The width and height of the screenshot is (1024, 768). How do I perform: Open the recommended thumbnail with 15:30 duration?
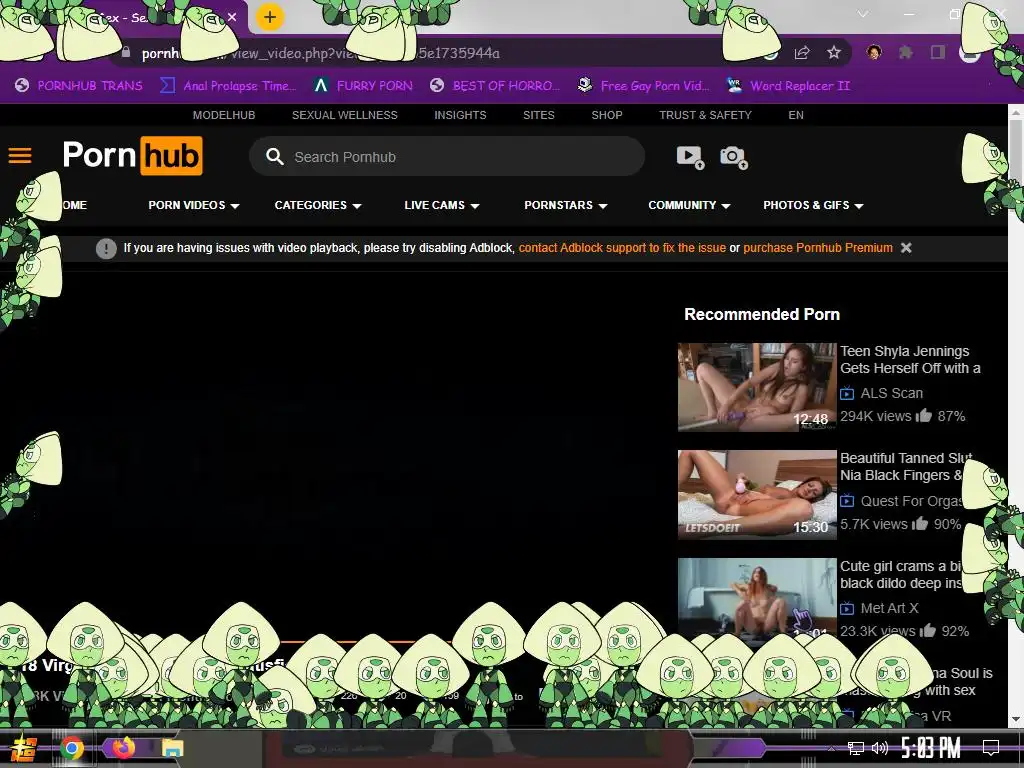757,494
